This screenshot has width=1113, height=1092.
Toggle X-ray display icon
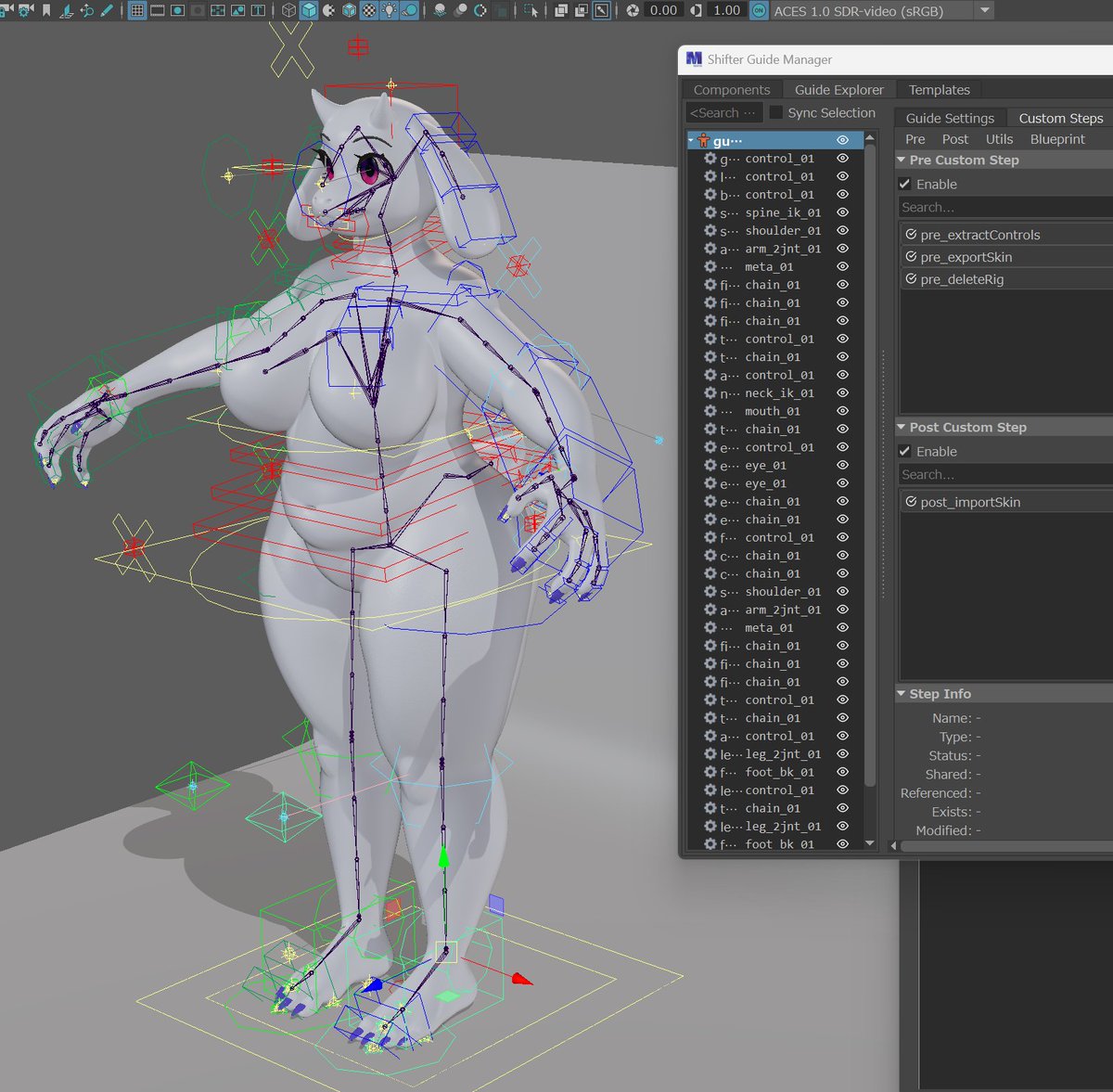561,10
